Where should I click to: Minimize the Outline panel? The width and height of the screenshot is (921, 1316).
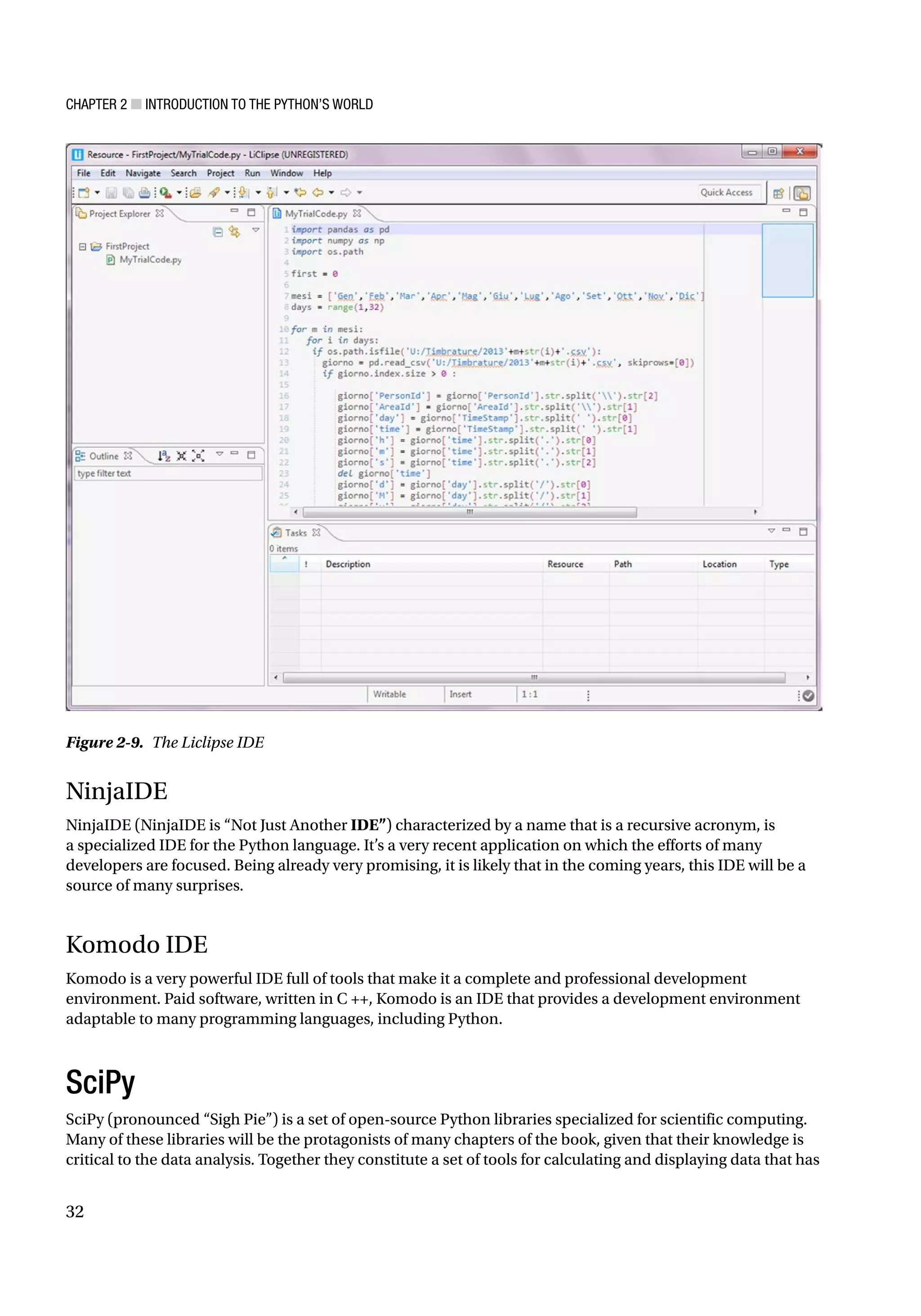pos(234,453)
